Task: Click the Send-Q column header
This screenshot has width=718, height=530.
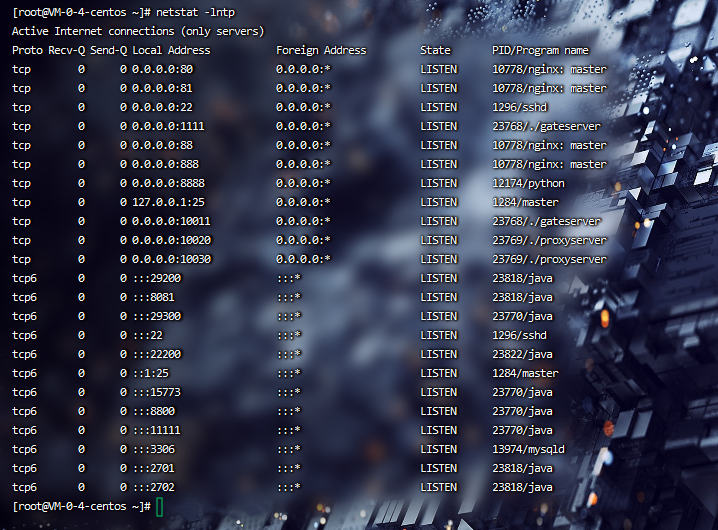Action: [108, 50]
